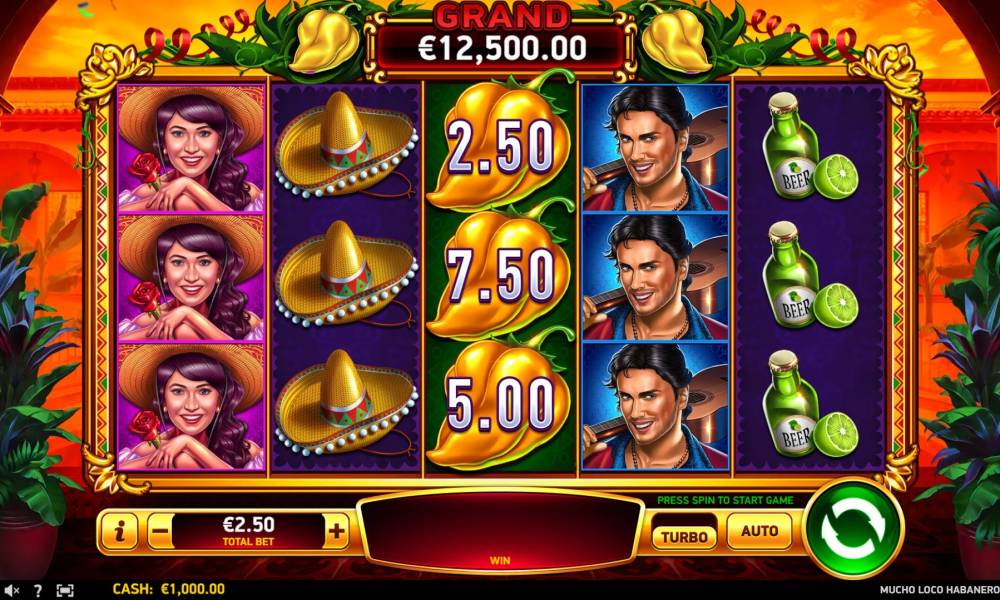Click the CASH €1,000.00 balance text
The height and width of the screenshot is (600, 1000).
click(168, 589)
